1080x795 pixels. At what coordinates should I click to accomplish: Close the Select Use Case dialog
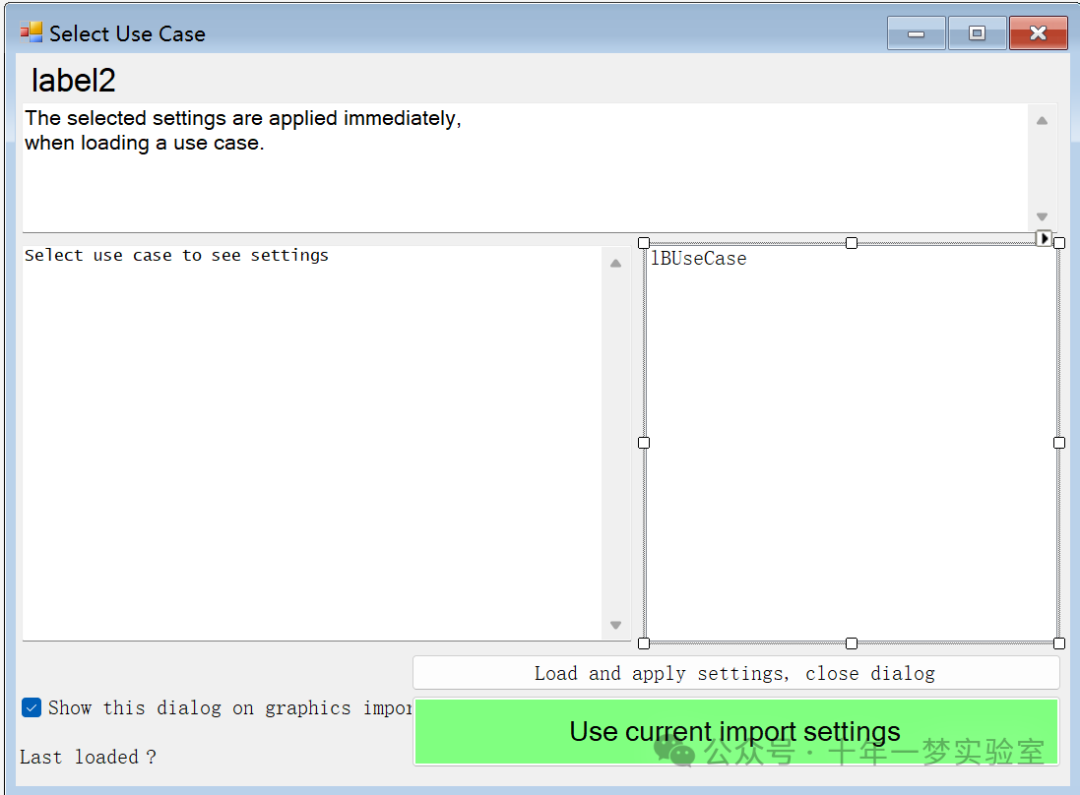[x=1038, y=33]
